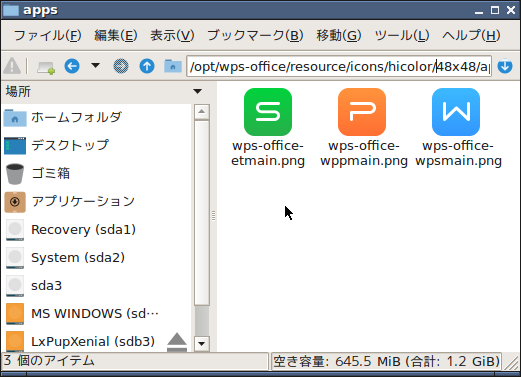The height and width of the screenshot is (377, 521).
Task: Click sidebar scrollbar down arrow
Action: pos(202,344)
